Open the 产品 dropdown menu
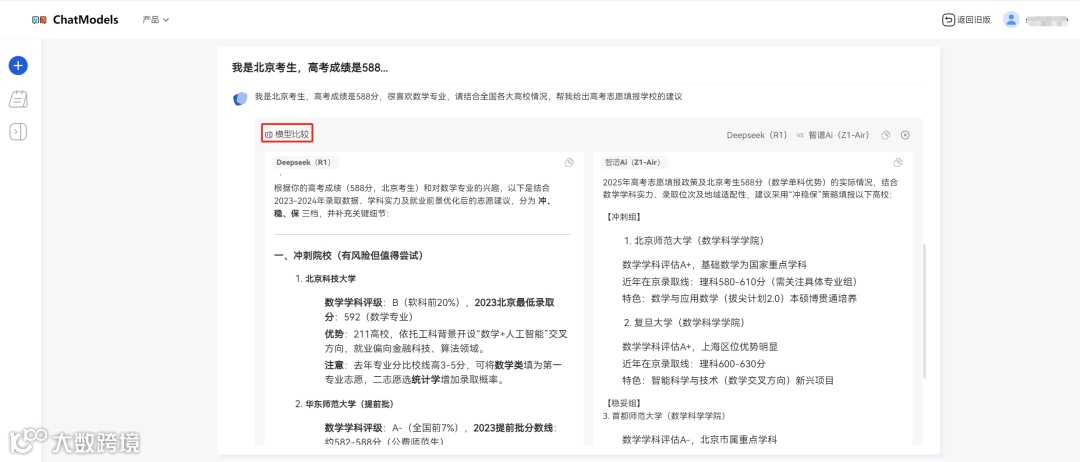1080x462 pixels. click(x=156, y=20)
